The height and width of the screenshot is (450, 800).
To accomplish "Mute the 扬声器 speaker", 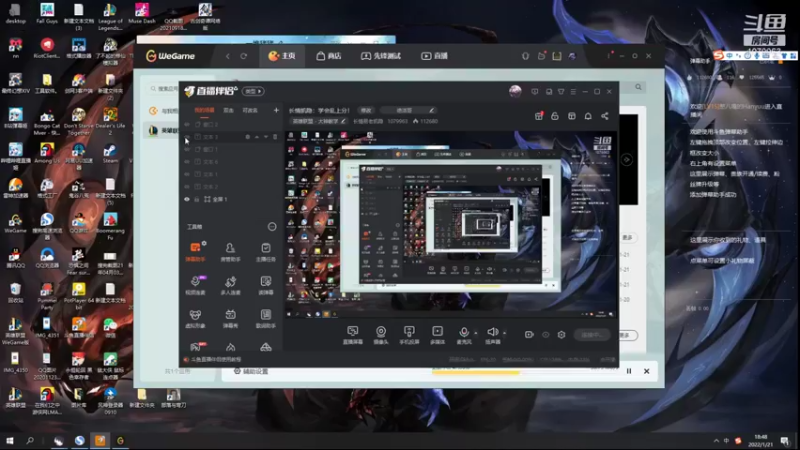I will point(492,335).
